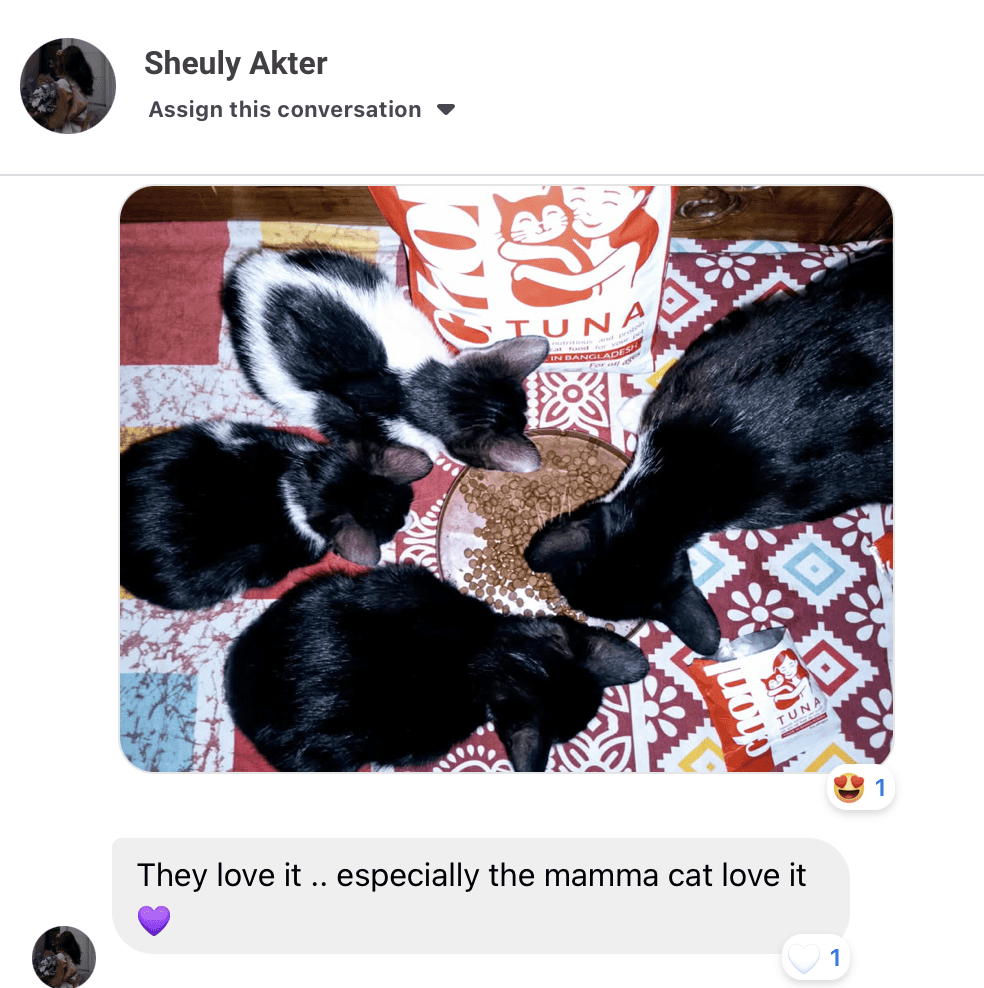984x988 pixels.
Task: View reaction count beside heart-eyes emoji
Action: (880, 788)
